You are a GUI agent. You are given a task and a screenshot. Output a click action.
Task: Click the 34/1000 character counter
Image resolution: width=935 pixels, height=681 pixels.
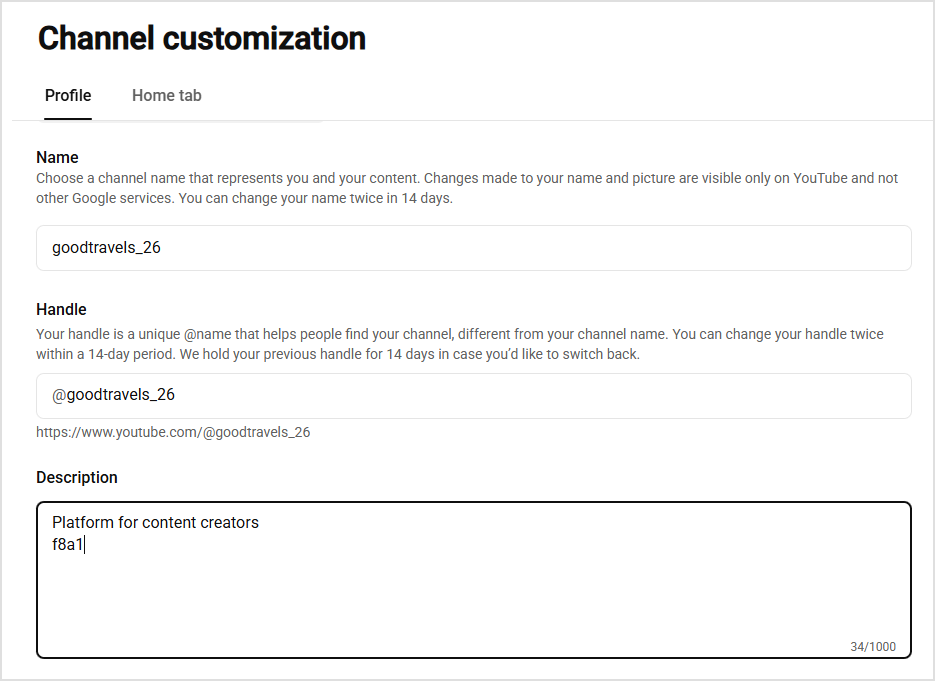coord(873,646)
